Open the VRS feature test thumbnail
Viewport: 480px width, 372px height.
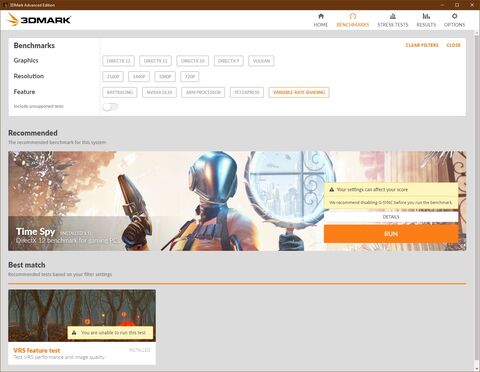(x=82, y=315)
